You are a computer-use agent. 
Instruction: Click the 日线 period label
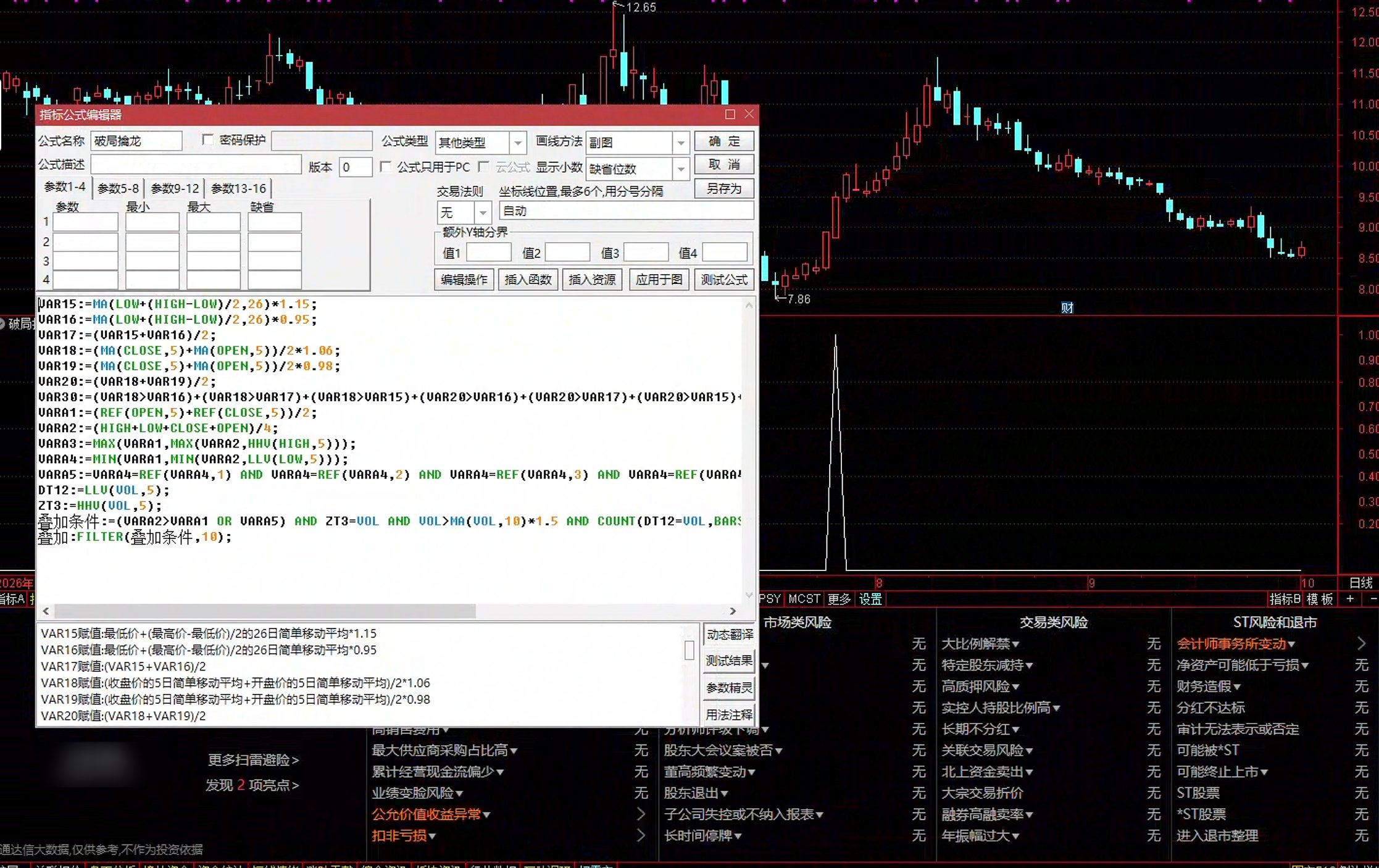tap(1360, 582)
